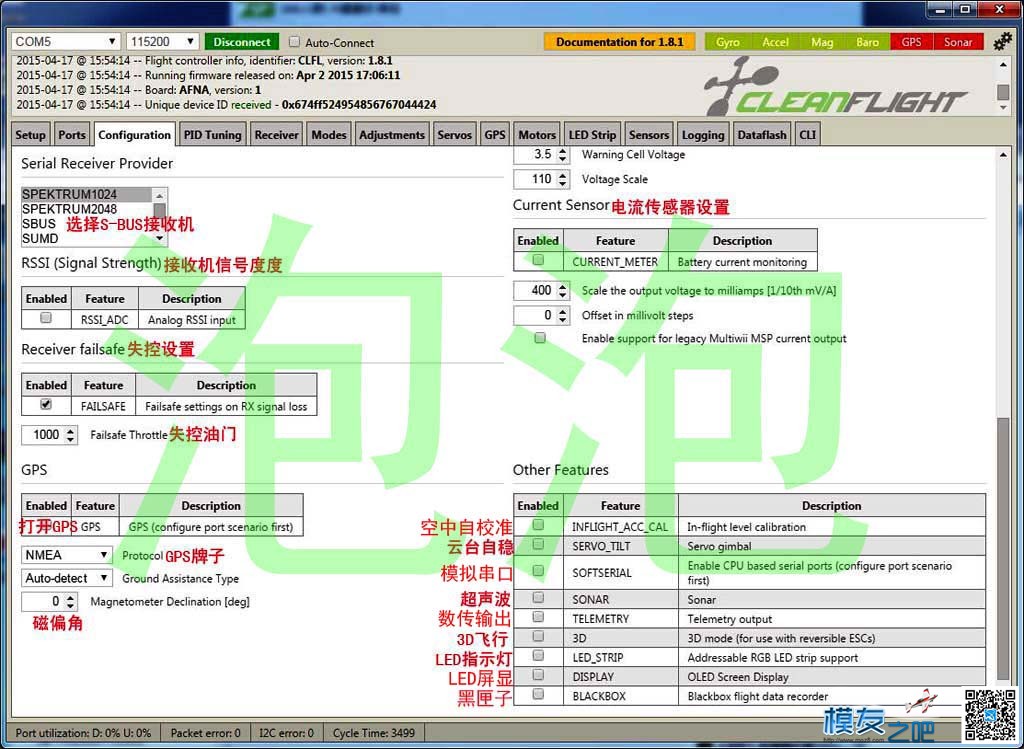Open Documentation for 1.8.1
Screen dimensions: 1024x749
click(619, 42)
